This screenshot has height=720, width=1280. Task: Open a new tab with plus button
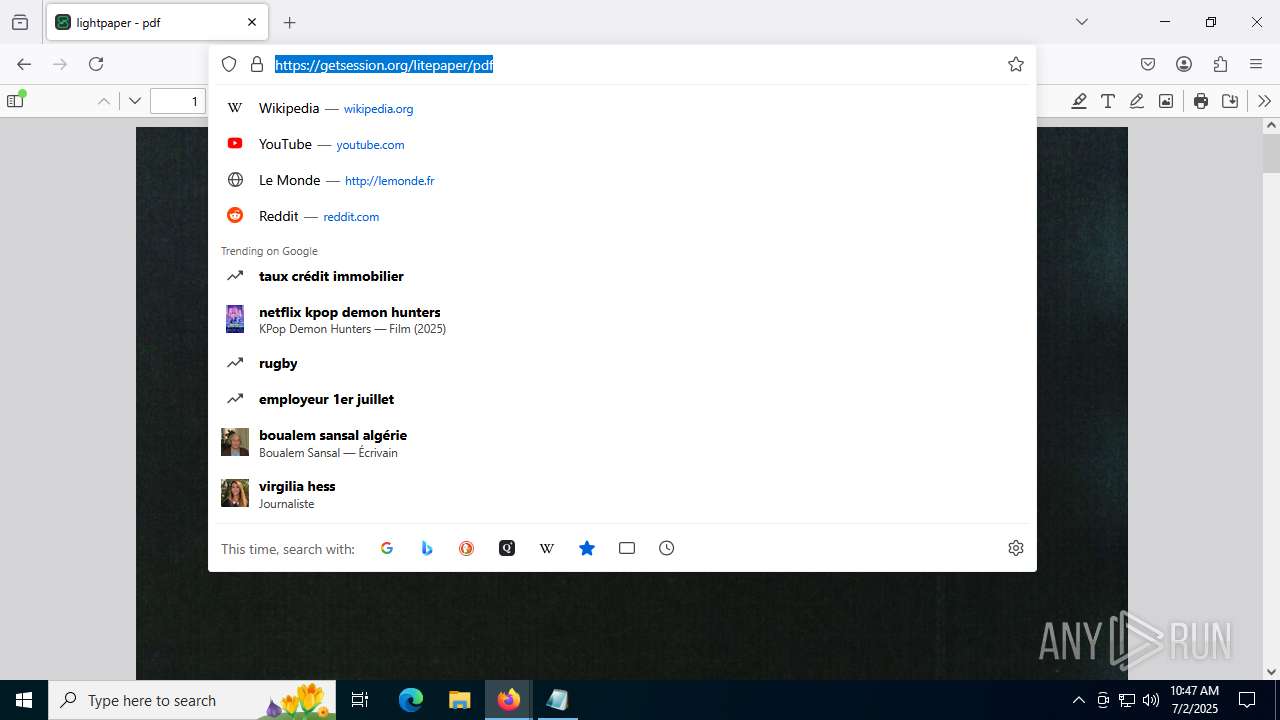pos(289,22)
